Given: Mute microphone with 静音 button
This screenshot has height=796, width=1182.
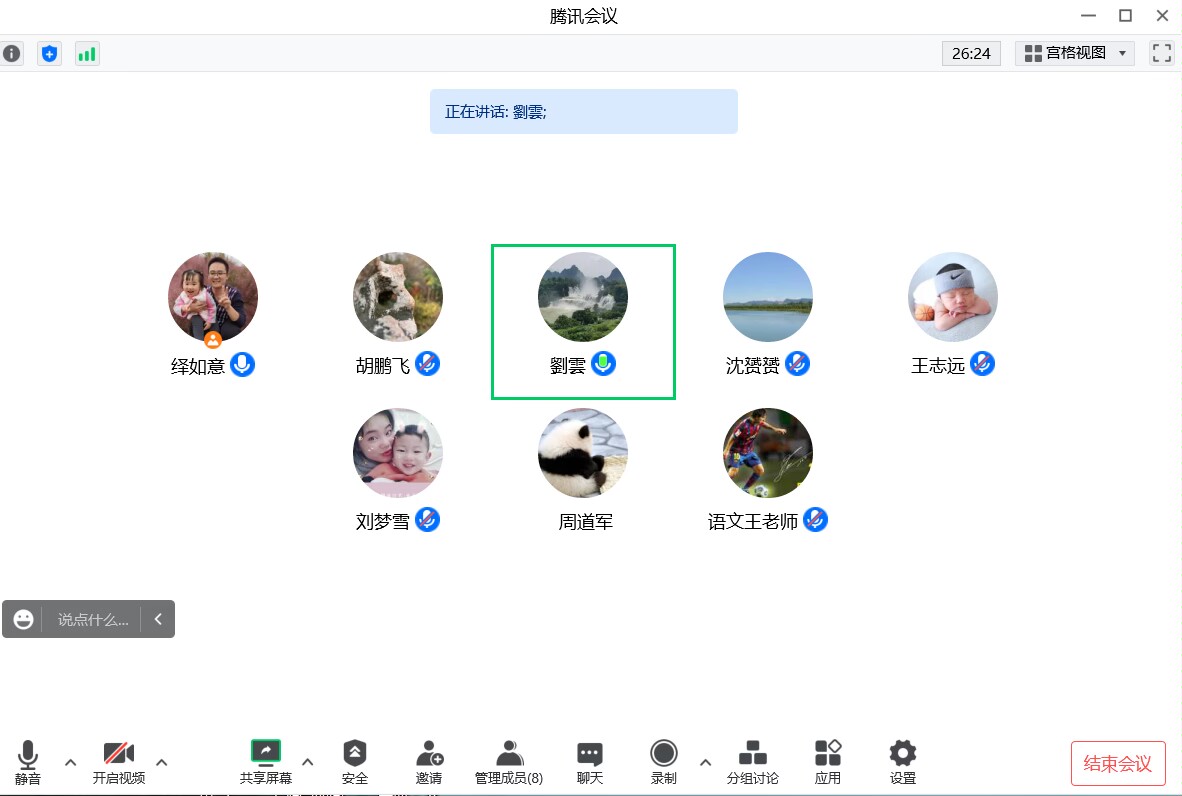Looking at the screenshot, I should click(x=28, y=763).
